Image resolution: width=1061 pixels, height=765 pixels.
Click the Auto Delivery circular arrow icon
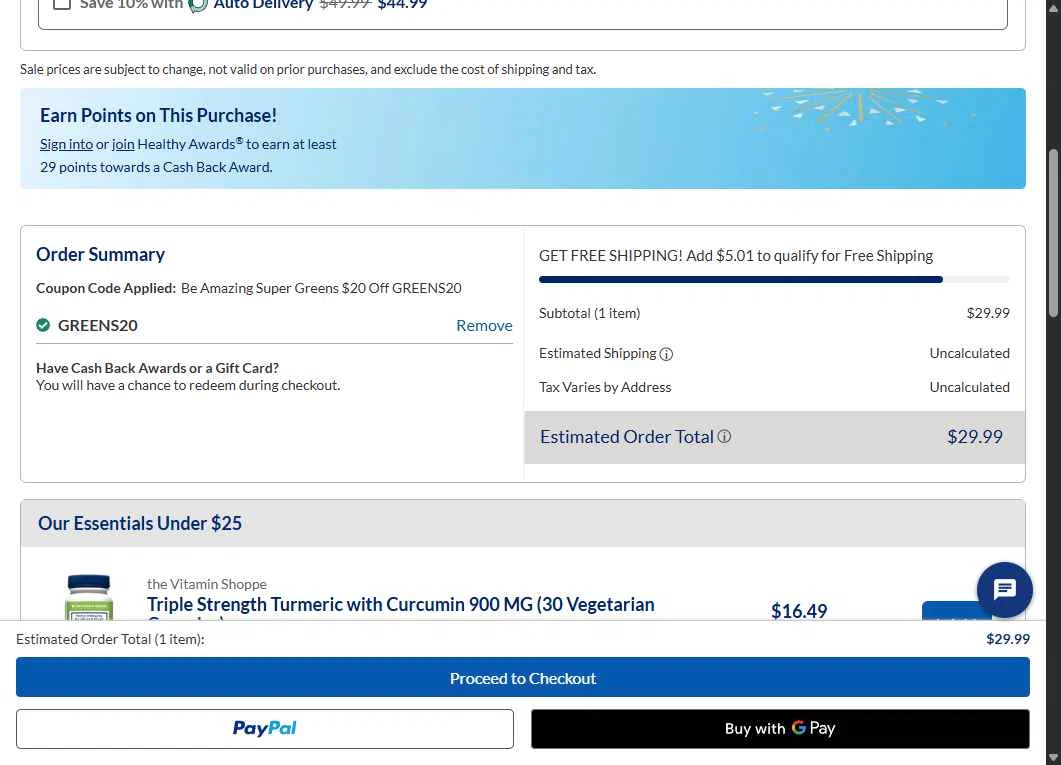pyautogui.click(x=198, y=5)
